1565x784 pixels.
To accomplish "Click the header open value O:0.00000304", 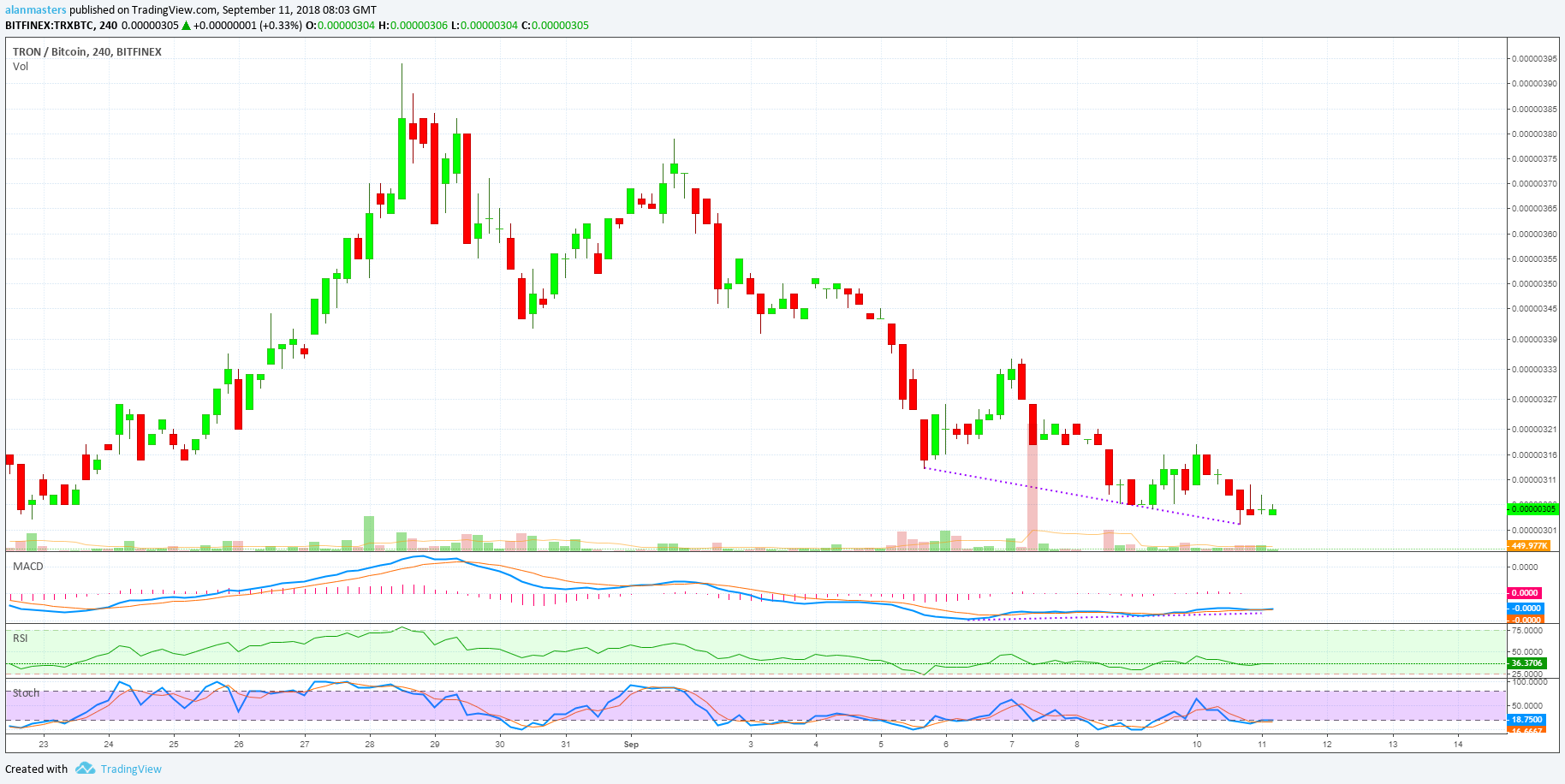I will tap(340, 26).
